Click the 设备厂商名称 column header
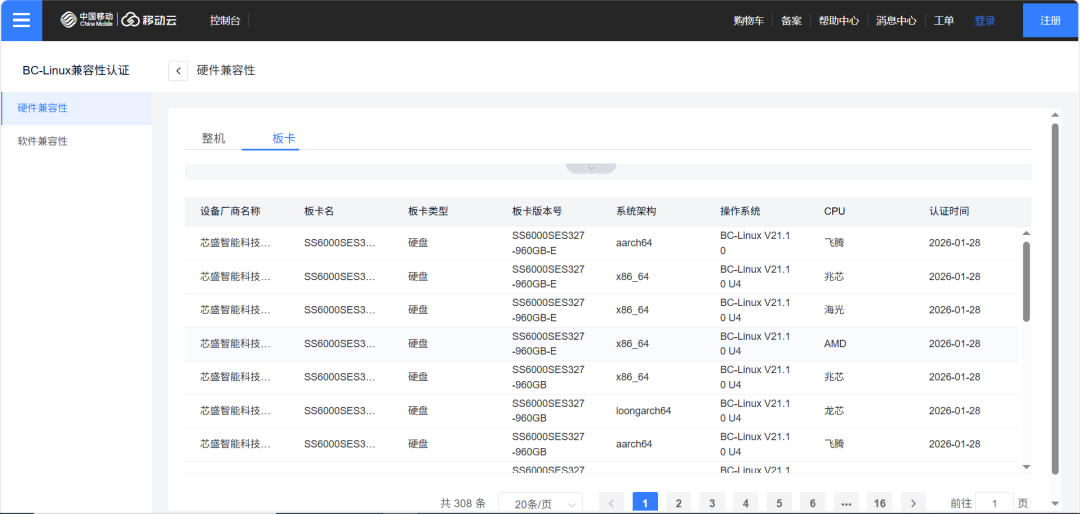The width and height of the screenshot is (1080, 514). 230,211
